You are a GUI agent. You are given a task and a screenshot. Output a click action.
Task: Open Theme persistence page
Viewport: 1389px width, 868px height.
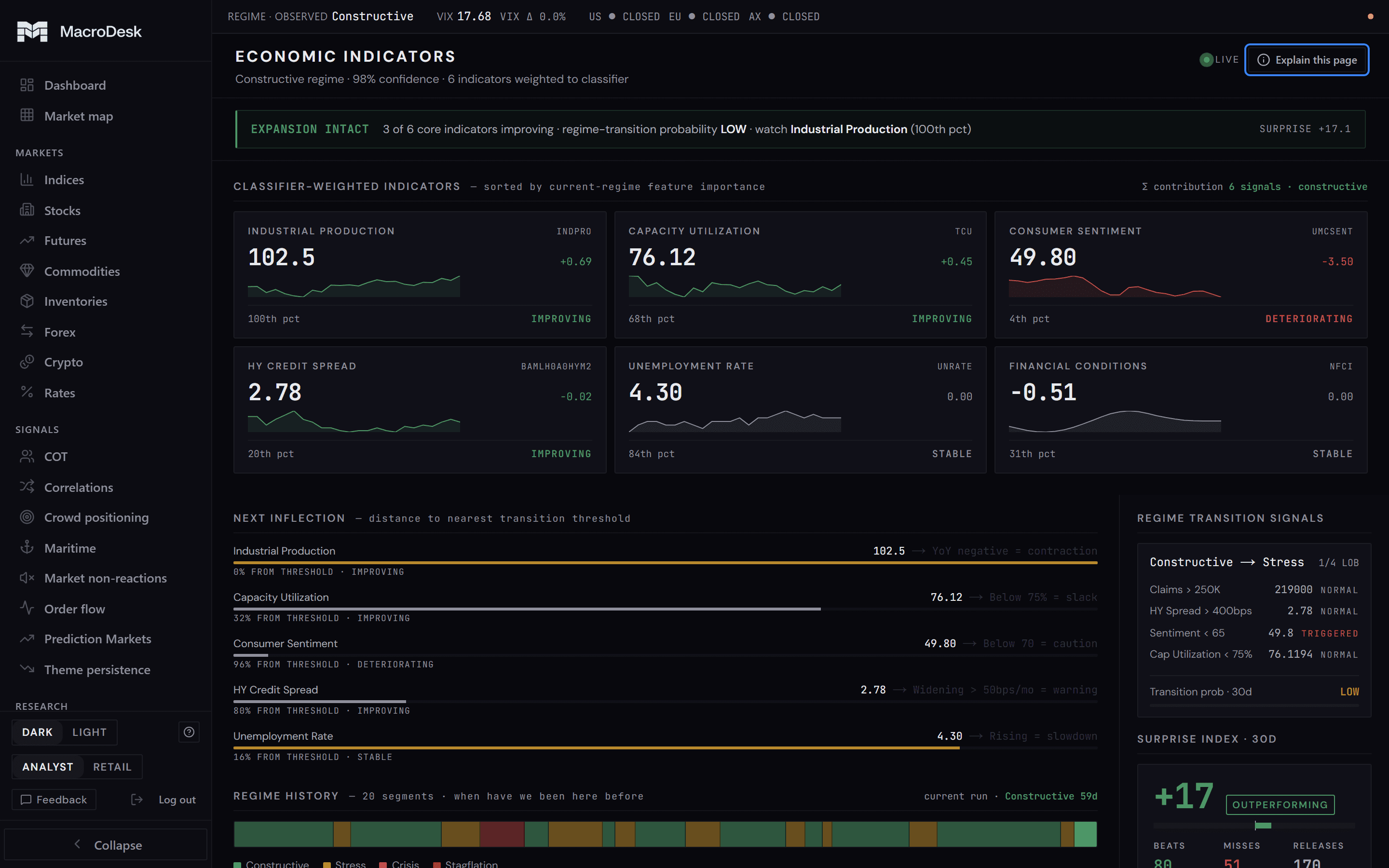(x=97, y=669)
